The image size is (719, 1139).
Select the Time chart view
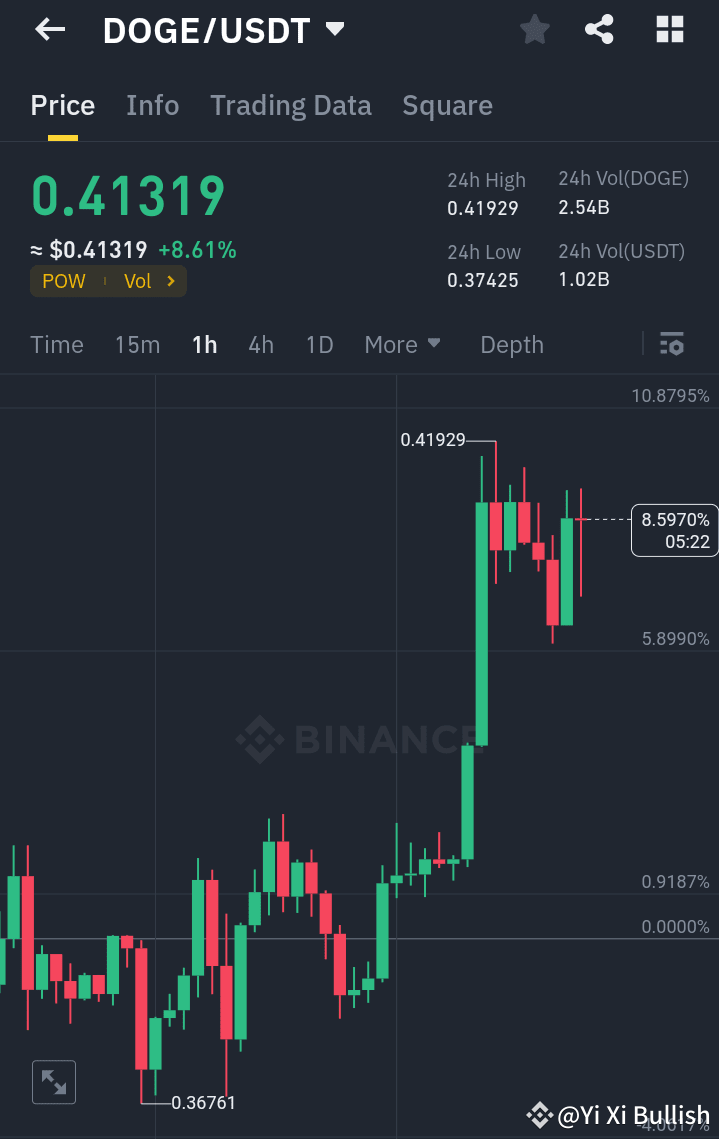point(56,344)
